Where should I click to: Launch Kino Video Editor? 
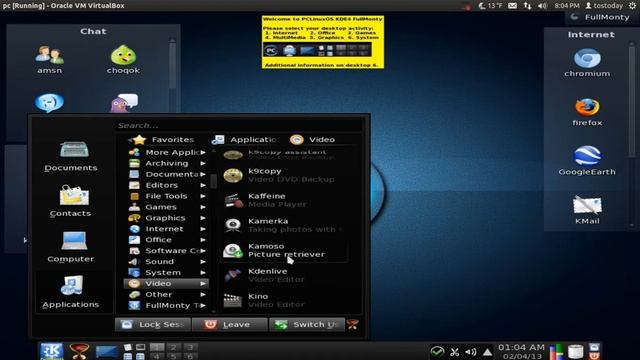click(x=284, y=300)
